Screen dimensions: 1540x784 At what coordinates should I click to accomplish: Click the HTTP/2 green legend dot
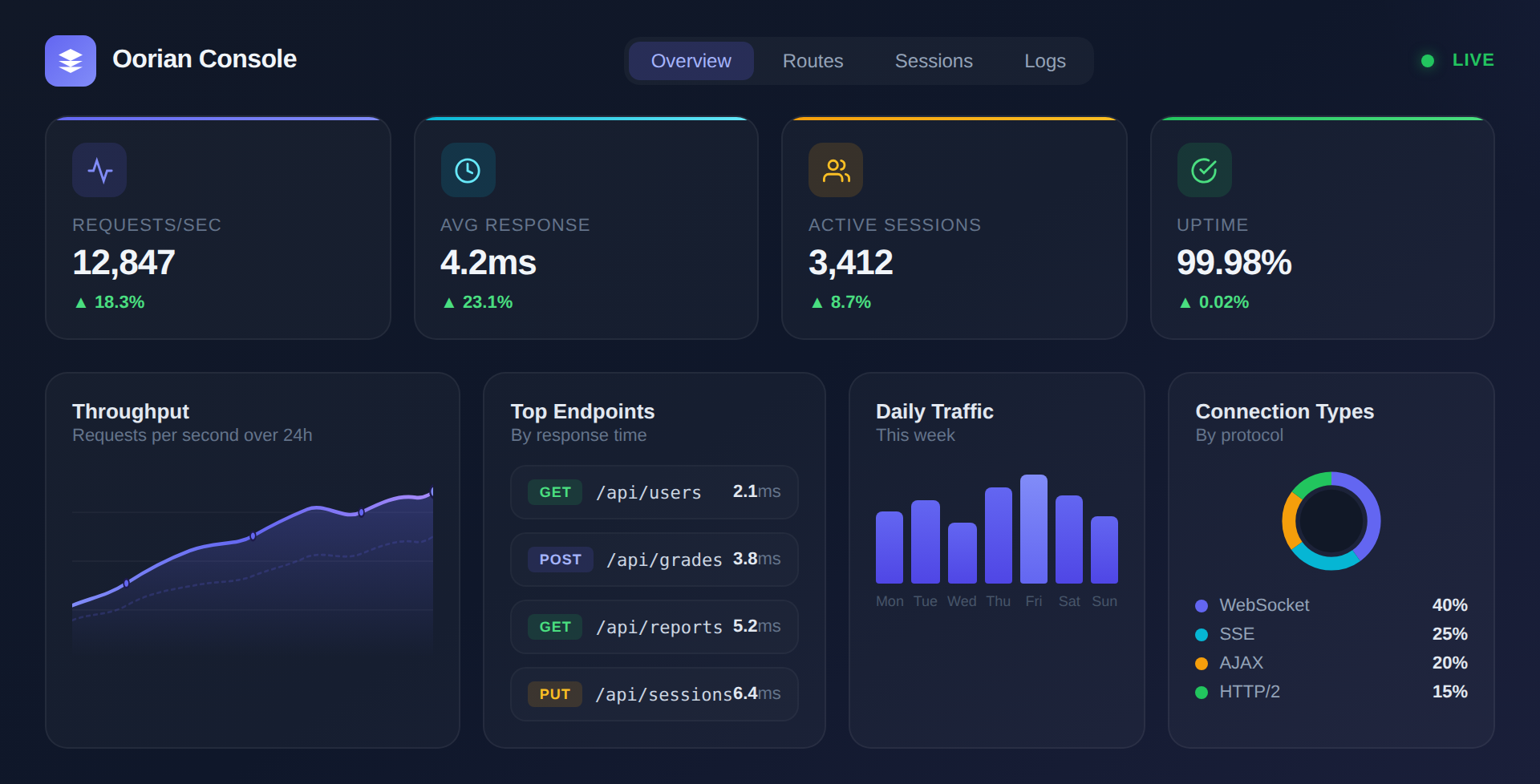[x=1200, y=691]
